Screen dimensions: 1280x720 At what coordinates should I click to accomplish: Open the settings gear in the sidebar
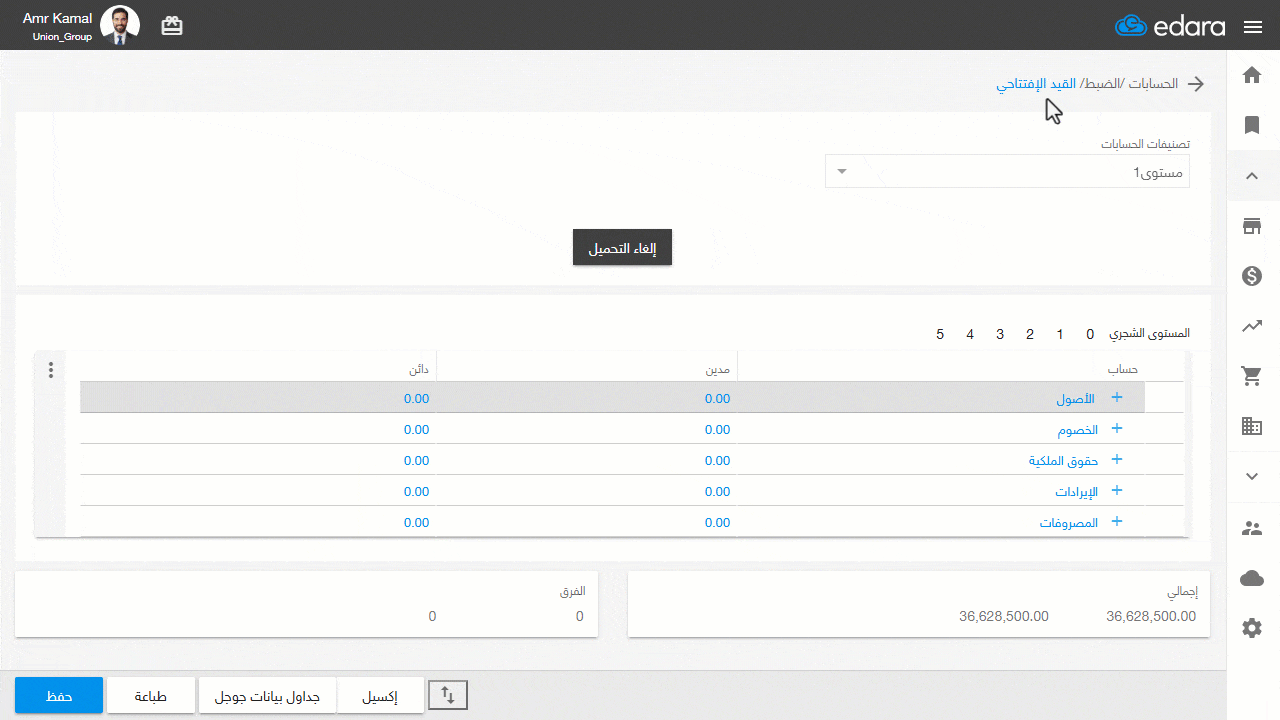(1252, 628)
